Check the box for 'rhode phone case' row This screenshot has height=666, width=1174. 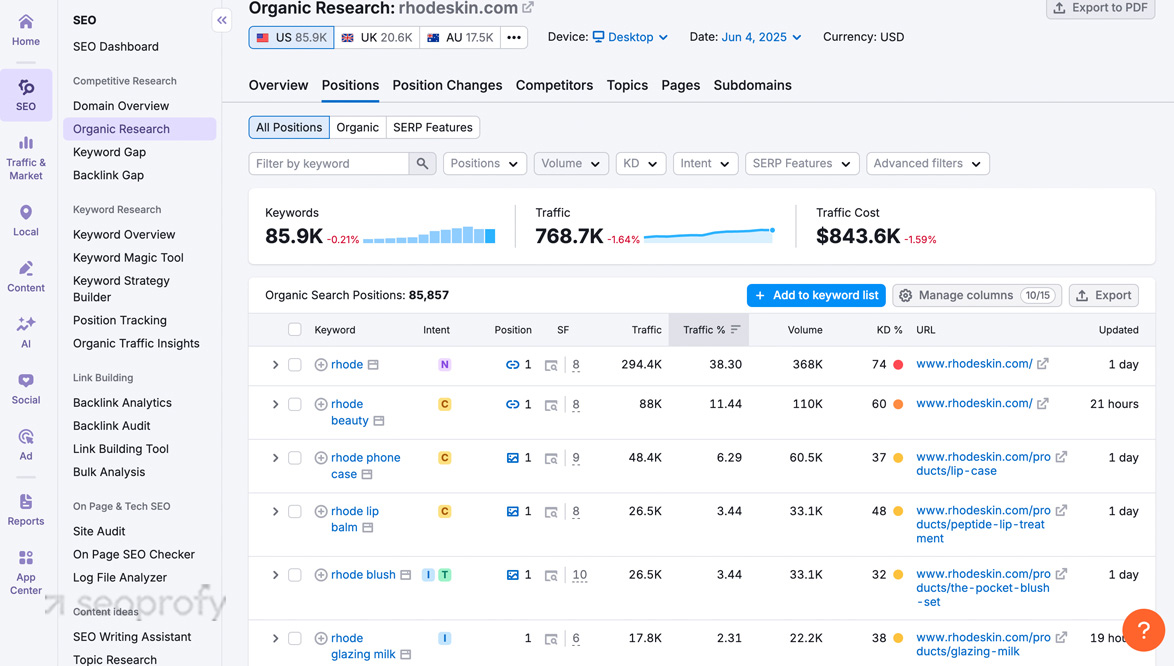295,458
